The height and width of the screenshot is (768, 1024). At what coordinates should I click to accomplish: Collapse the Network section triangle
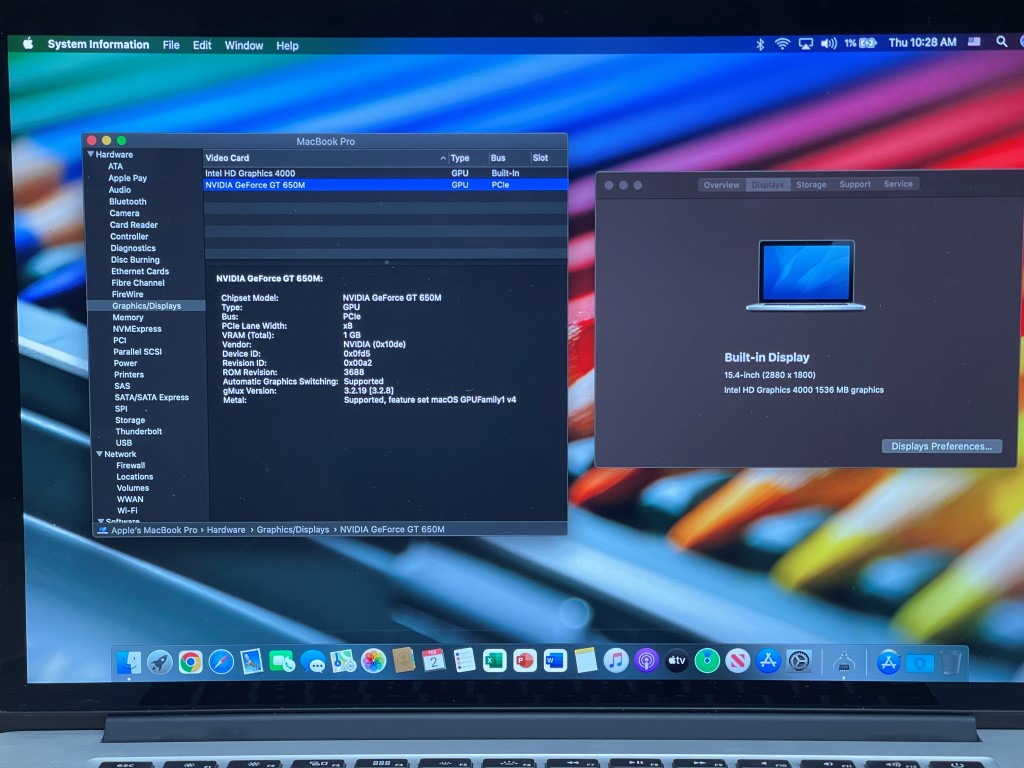pos(99,454)
